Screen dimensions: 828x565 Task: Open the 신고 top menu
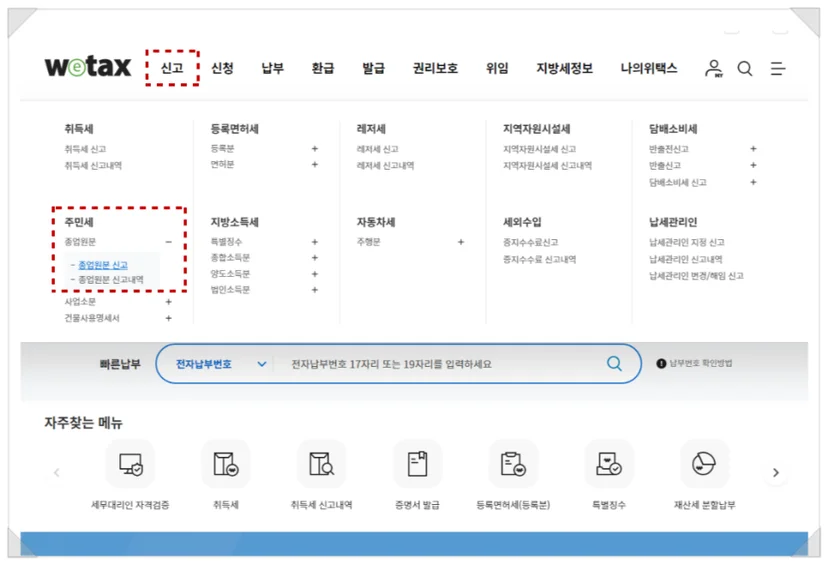[172, 68]
